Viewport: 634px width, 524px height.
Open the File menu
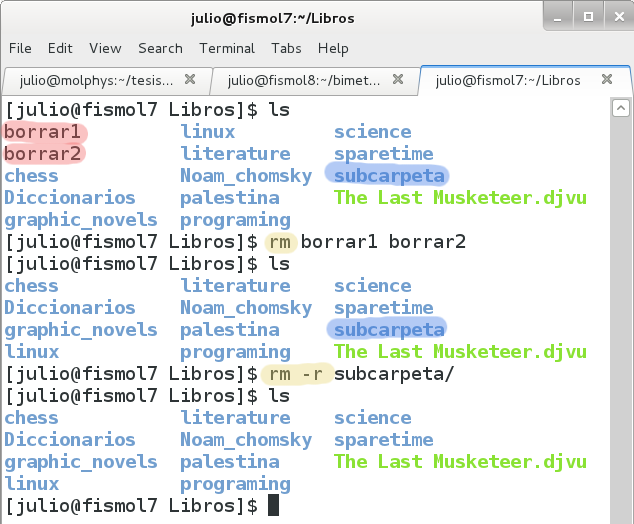pyautogui.click(x=20, y=48)
